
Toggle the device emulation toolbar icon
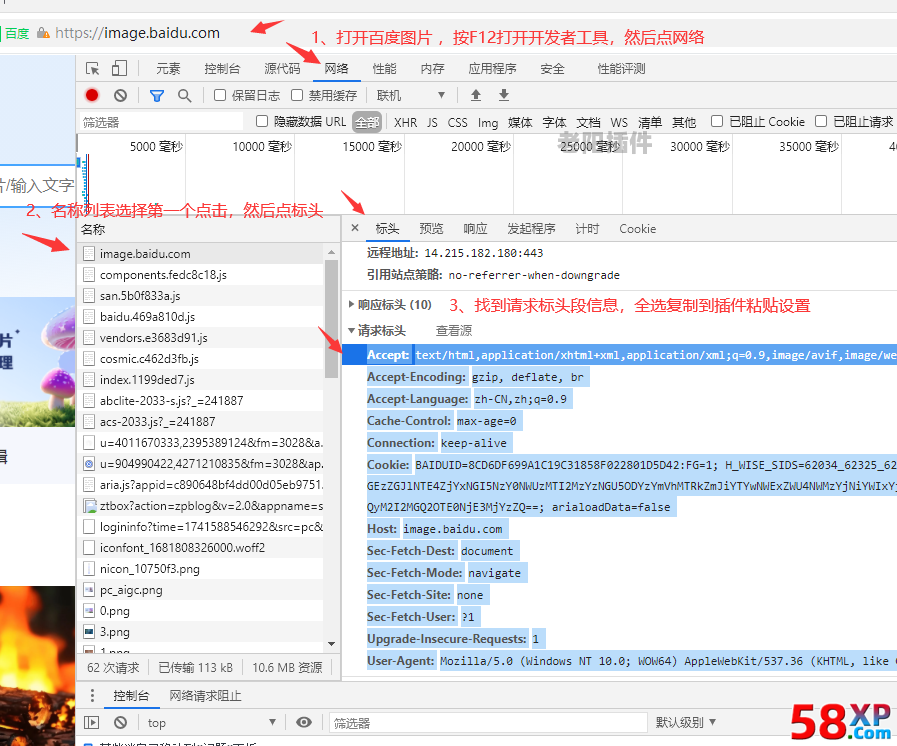click(x=119, y=69)
